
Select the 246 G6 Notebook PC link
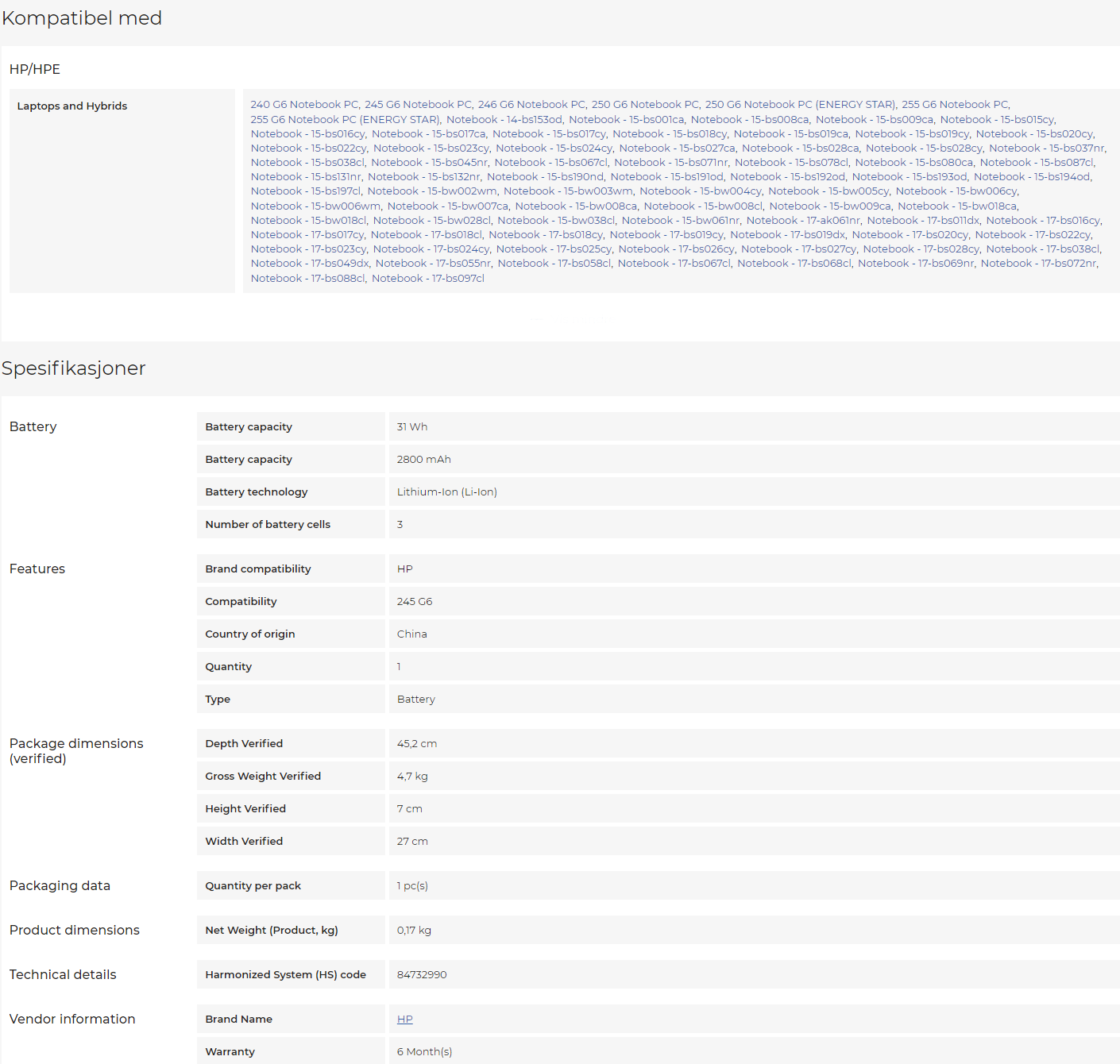(531, 105)
